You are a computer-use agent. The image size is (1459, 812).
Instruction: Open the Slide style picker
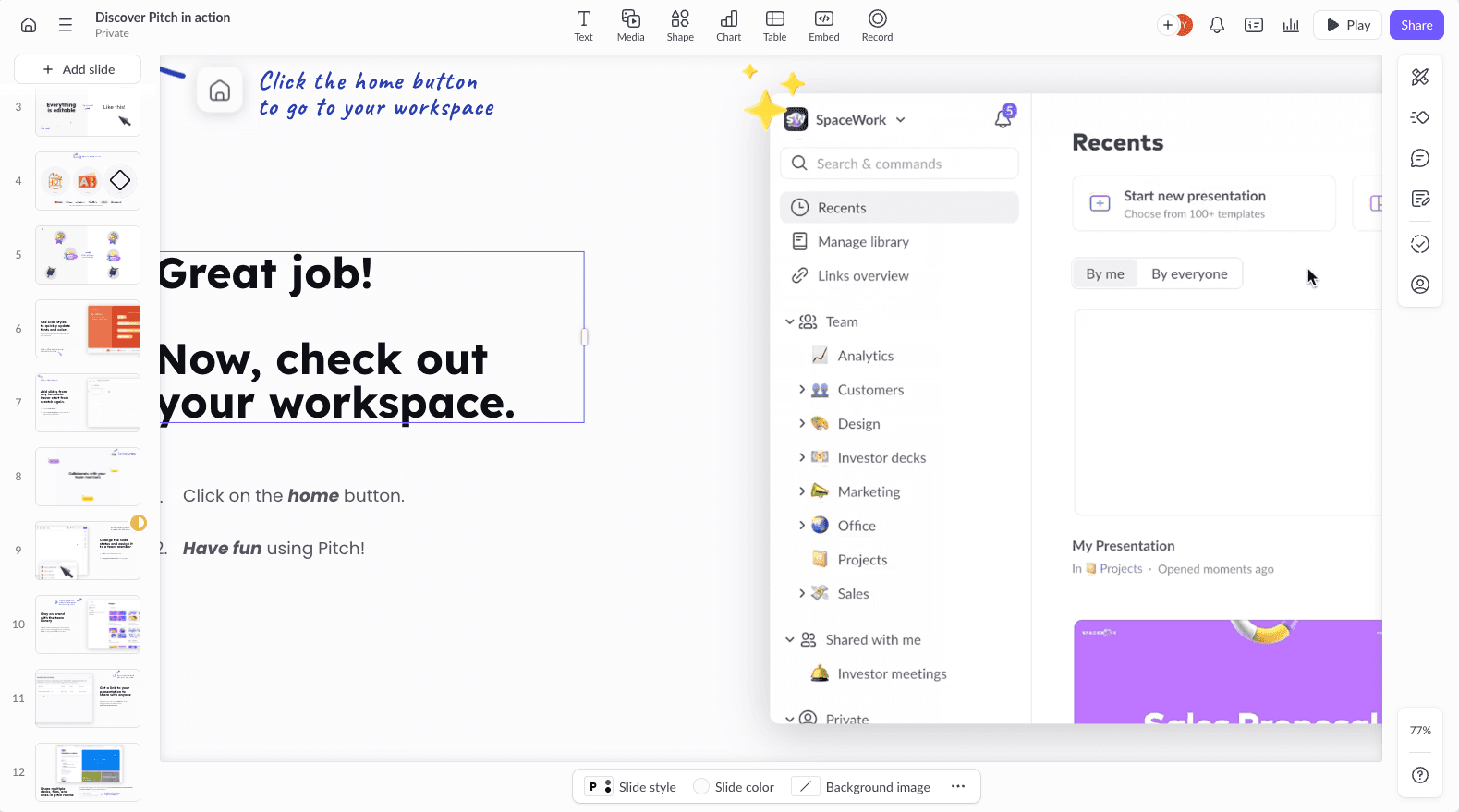tap(631, 787)
